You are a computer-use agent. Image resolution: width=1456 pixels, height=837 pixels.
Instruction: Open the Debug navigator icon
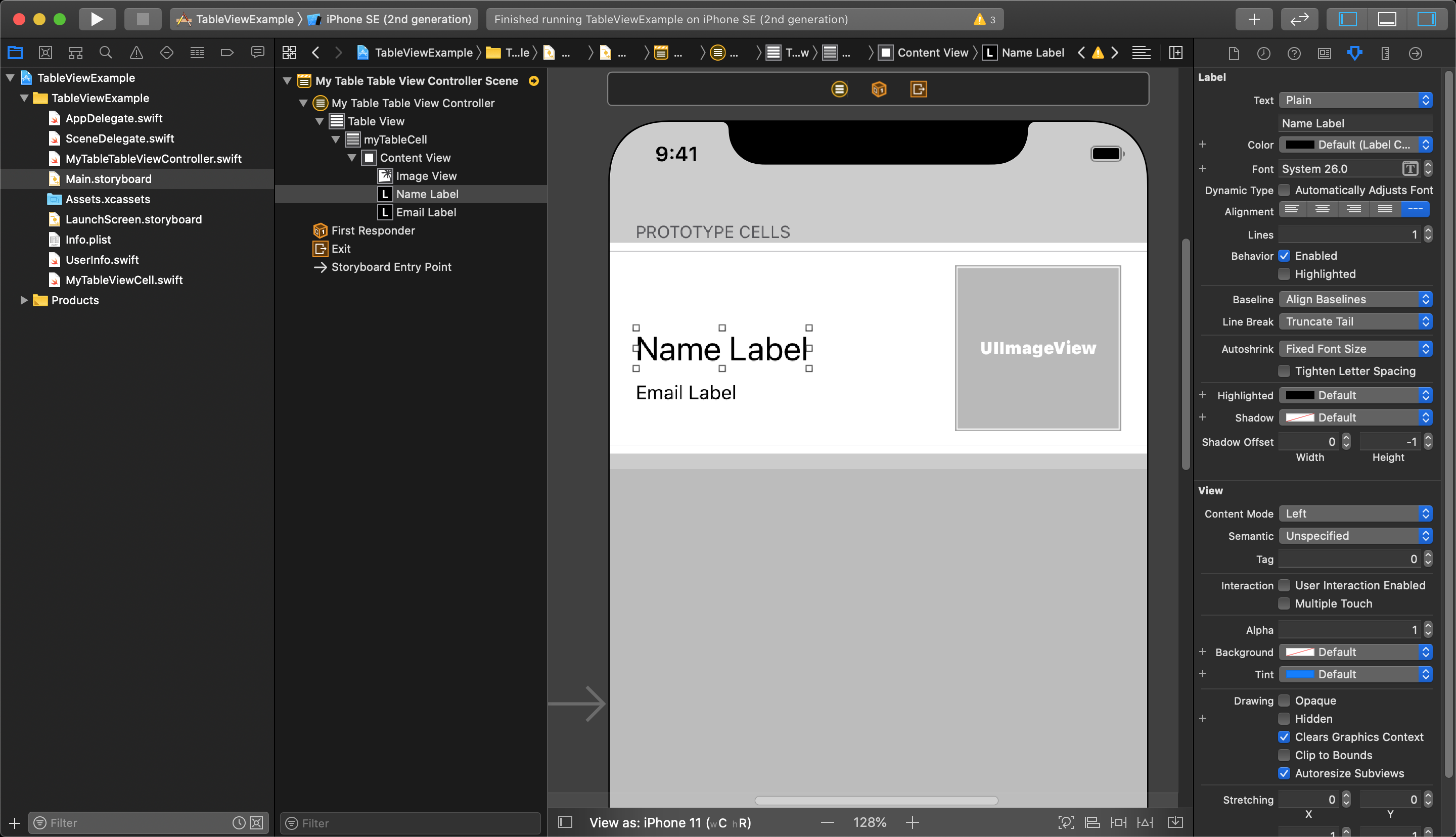click(197, 53)
